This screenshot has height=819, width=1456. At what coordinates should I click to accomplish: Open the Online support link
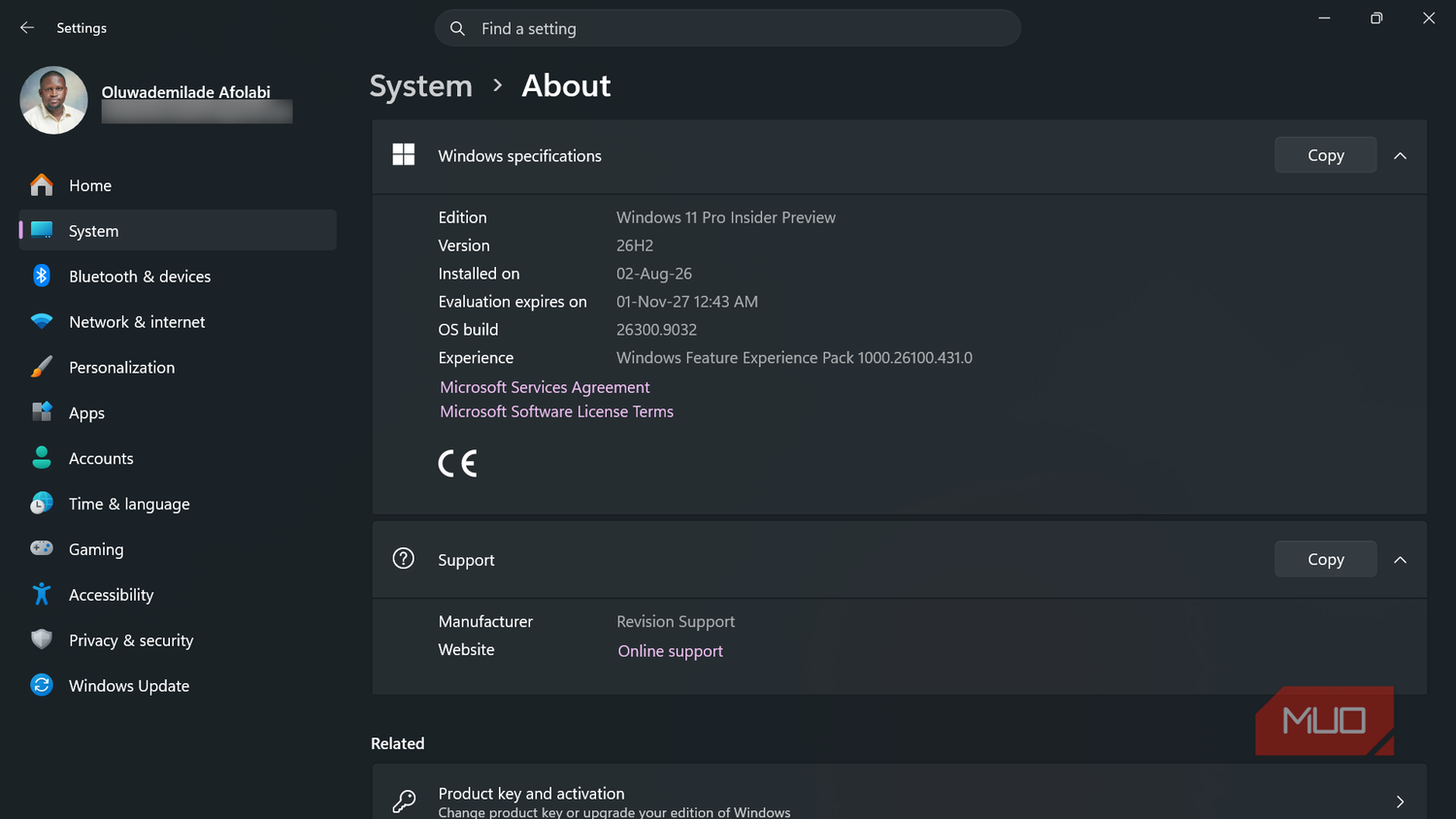click(x=670, y=651)
